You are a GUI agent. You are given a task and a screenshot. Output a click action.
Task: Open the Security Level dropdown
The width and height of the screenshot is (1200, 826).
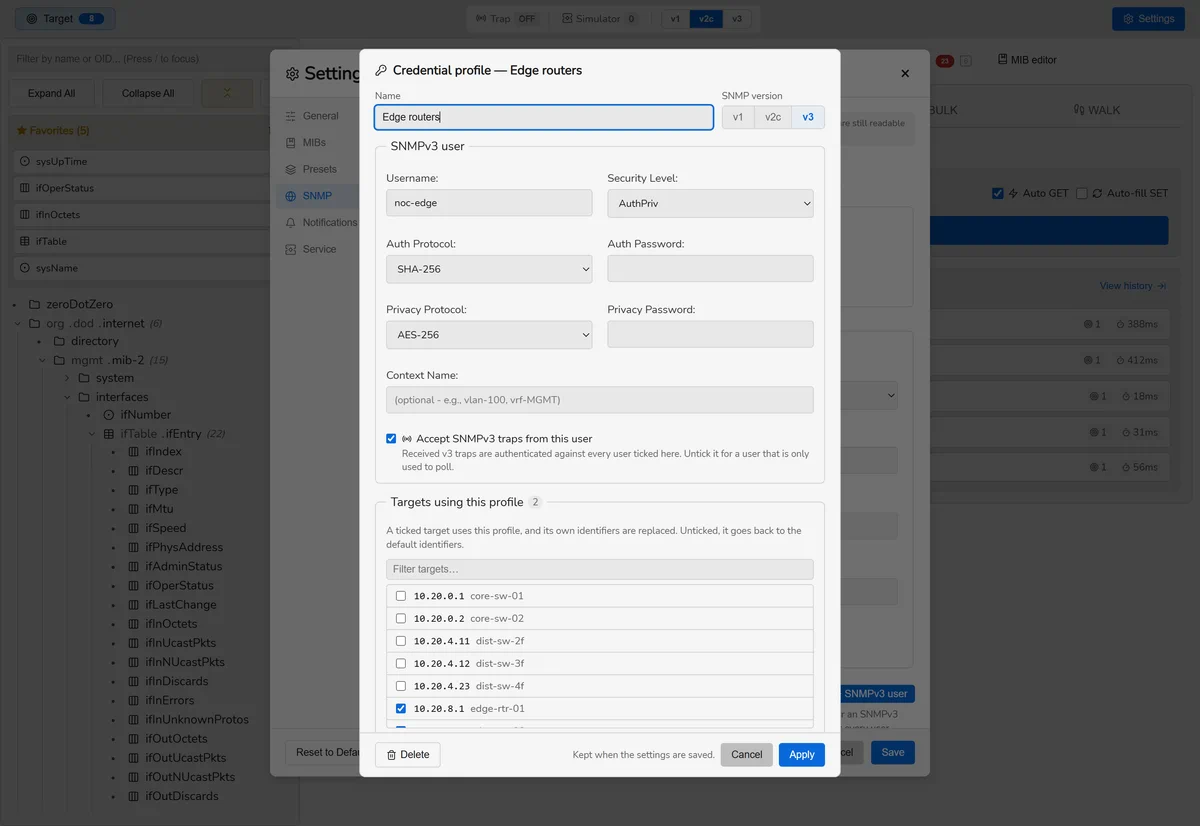coord(710,203)
